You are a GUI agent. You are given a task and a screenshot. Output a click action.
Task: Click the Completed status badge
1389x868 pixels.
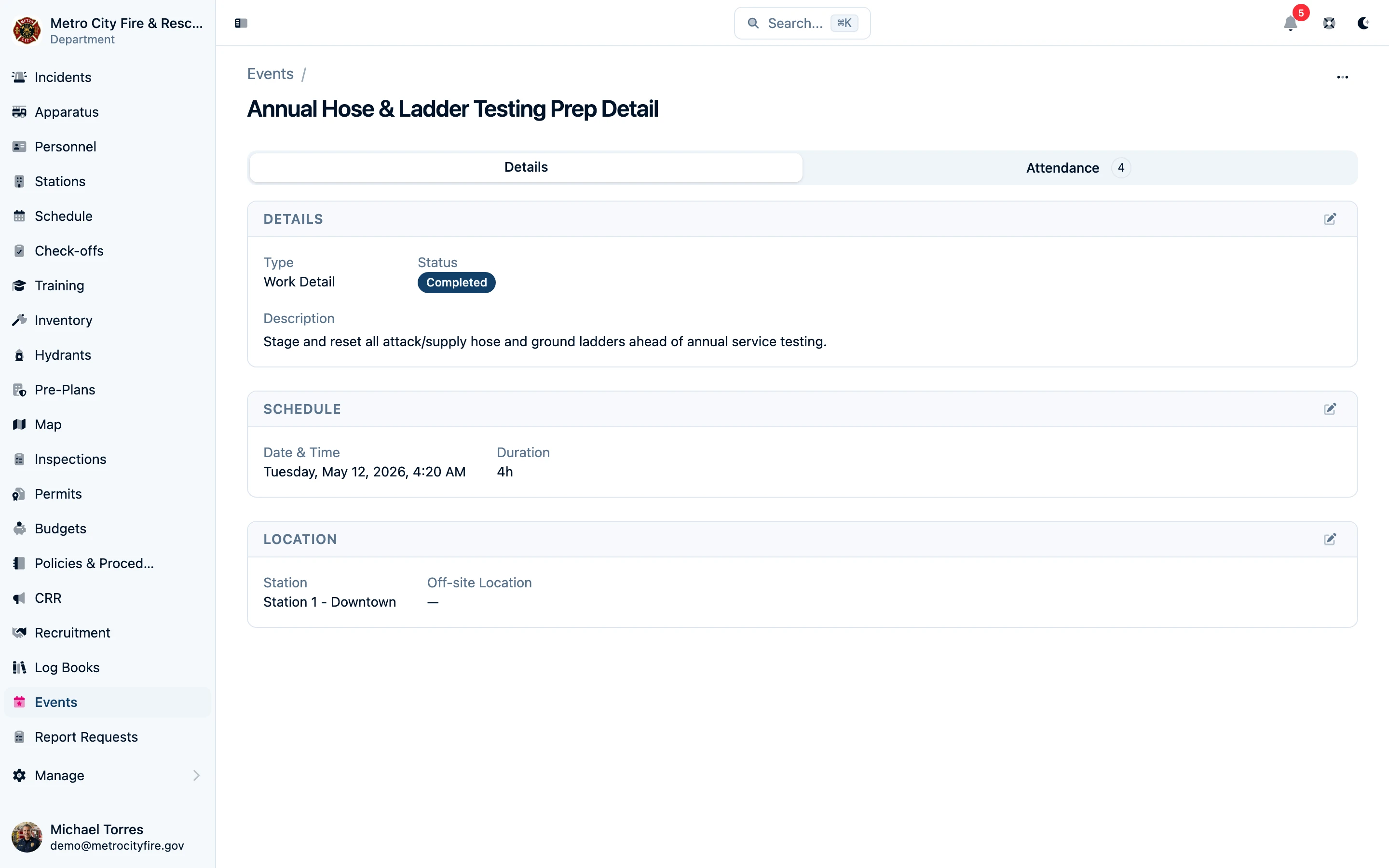(x=456, y=282)
